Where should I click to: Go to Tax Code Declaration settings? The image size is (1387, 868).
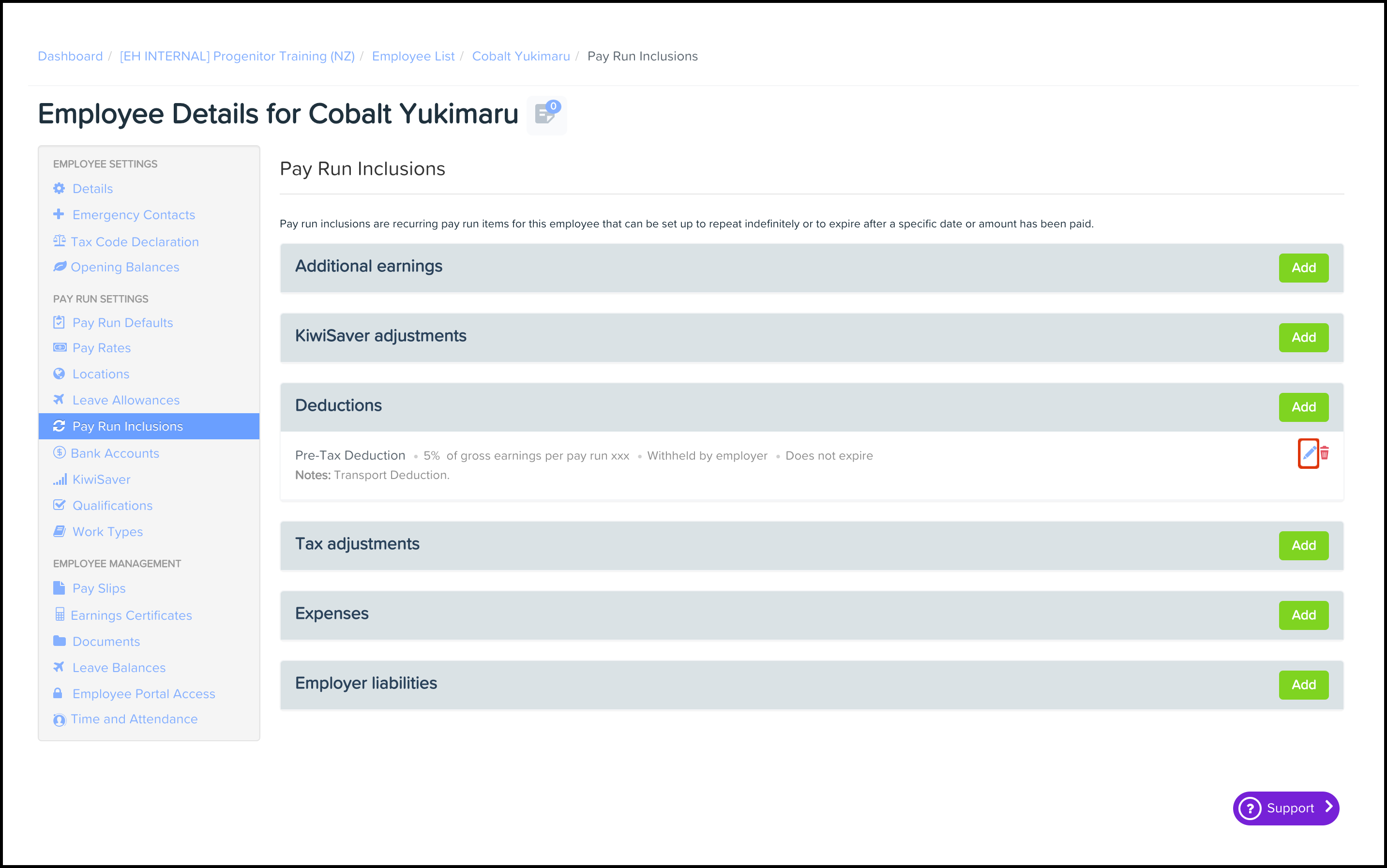point(135,242)
